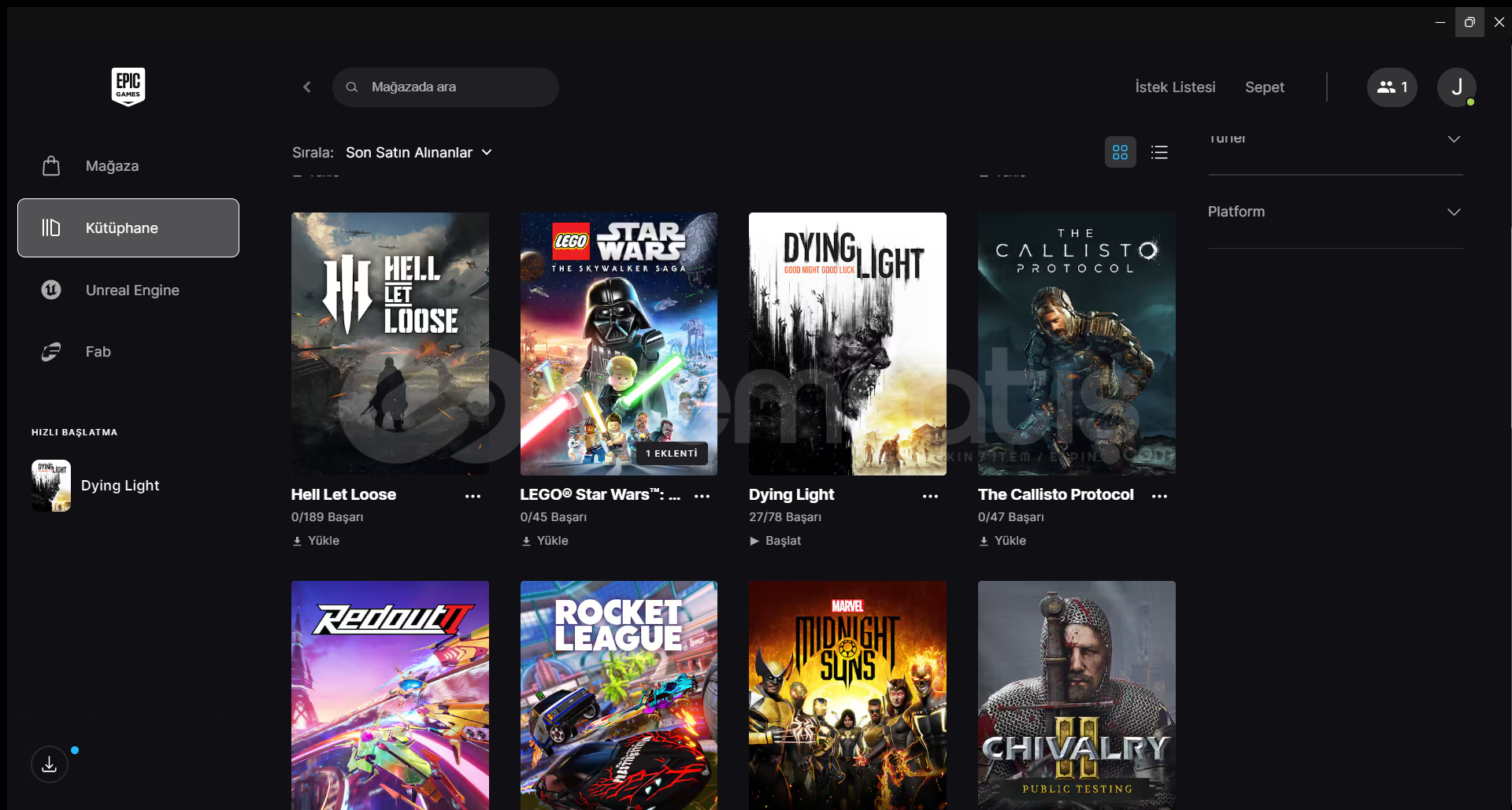The image size is (1512, 810).
Task: Expand the Platform filter section
Action: point(1453,211)
